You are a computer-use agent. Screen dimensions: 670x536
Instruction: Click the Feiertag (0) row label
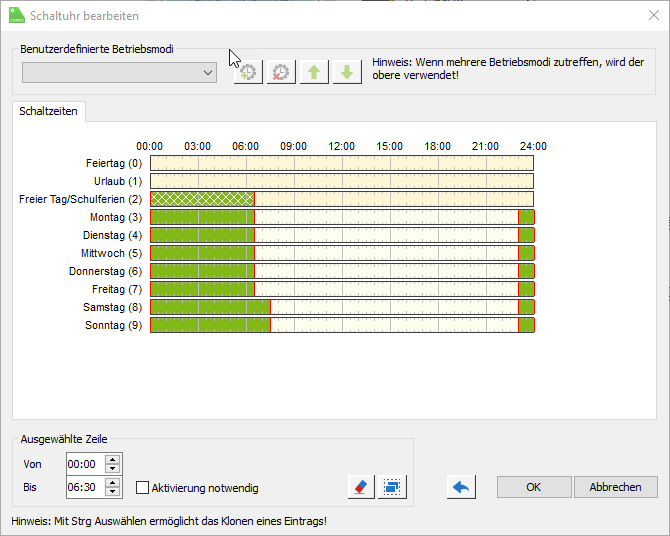(x=114, y=163)
